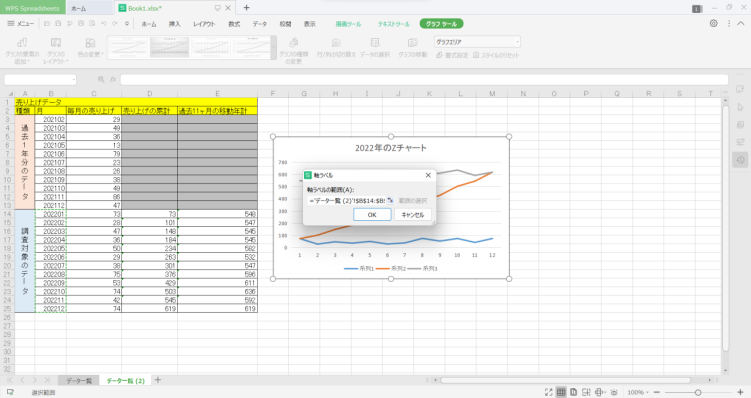751x398 pixels.
Task: Select the page layout view icon
Action: click(573, 392)
